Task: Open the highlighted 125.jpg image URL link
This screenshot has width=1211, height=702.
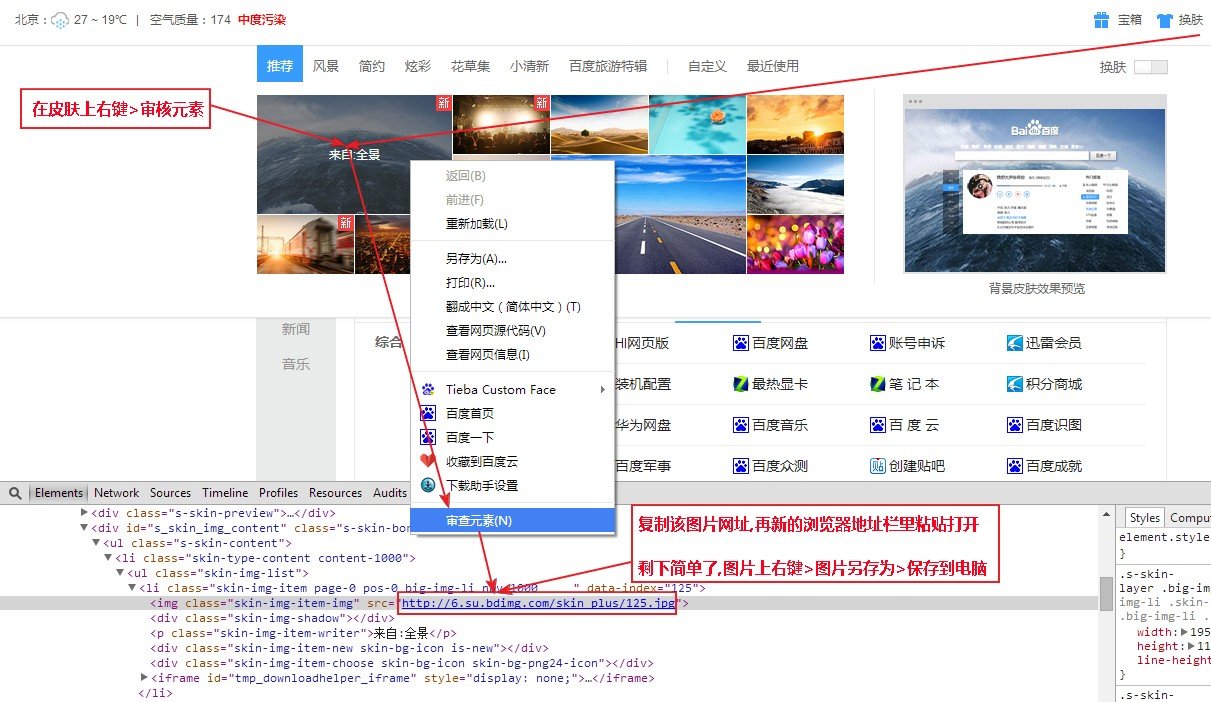Action: [538, 603]
